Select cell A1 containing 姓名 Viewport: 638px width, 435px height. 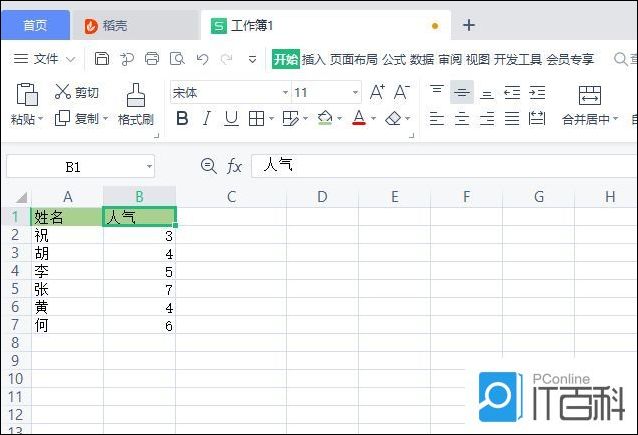(x=67, y=216)
